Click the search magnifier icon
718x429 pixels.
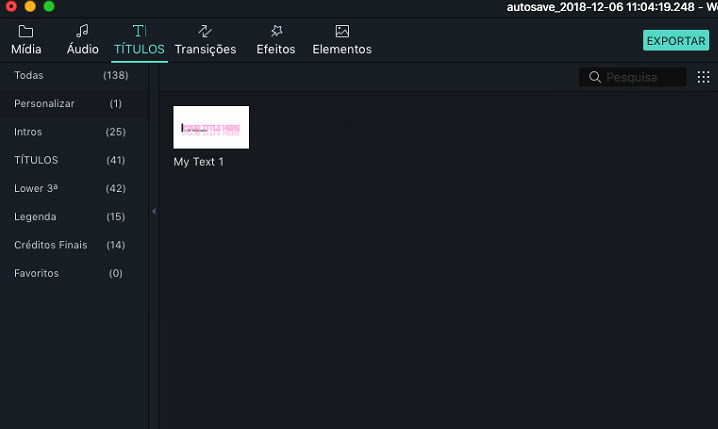click(x=595, y=77)
